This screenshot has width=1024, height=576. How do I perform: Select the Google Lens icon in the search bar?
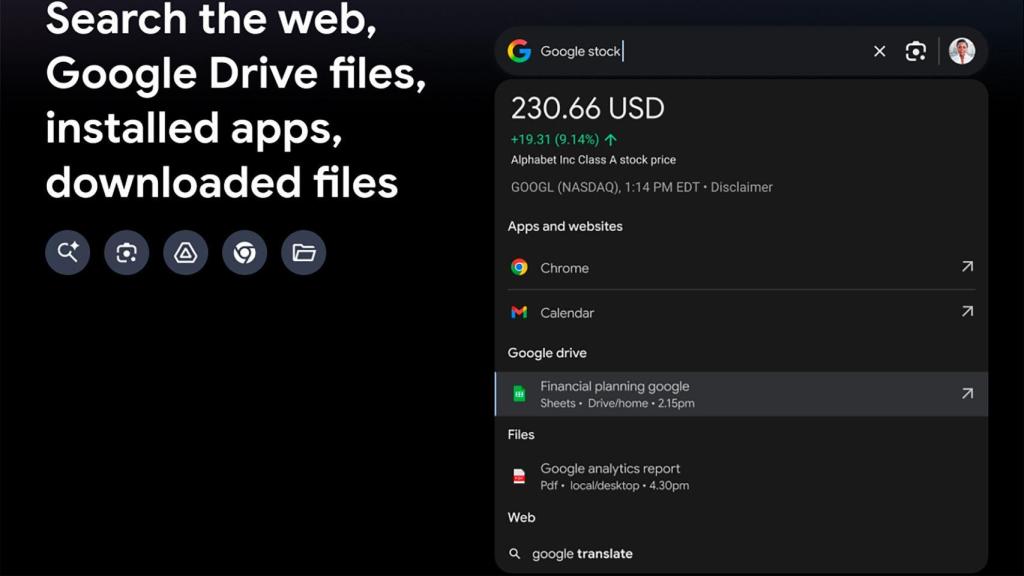coord(916,51)
